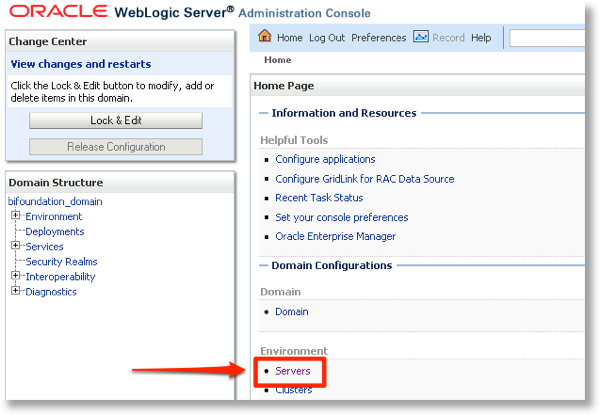Open the Help menu item
600x415 pixels.
[481, 38]
